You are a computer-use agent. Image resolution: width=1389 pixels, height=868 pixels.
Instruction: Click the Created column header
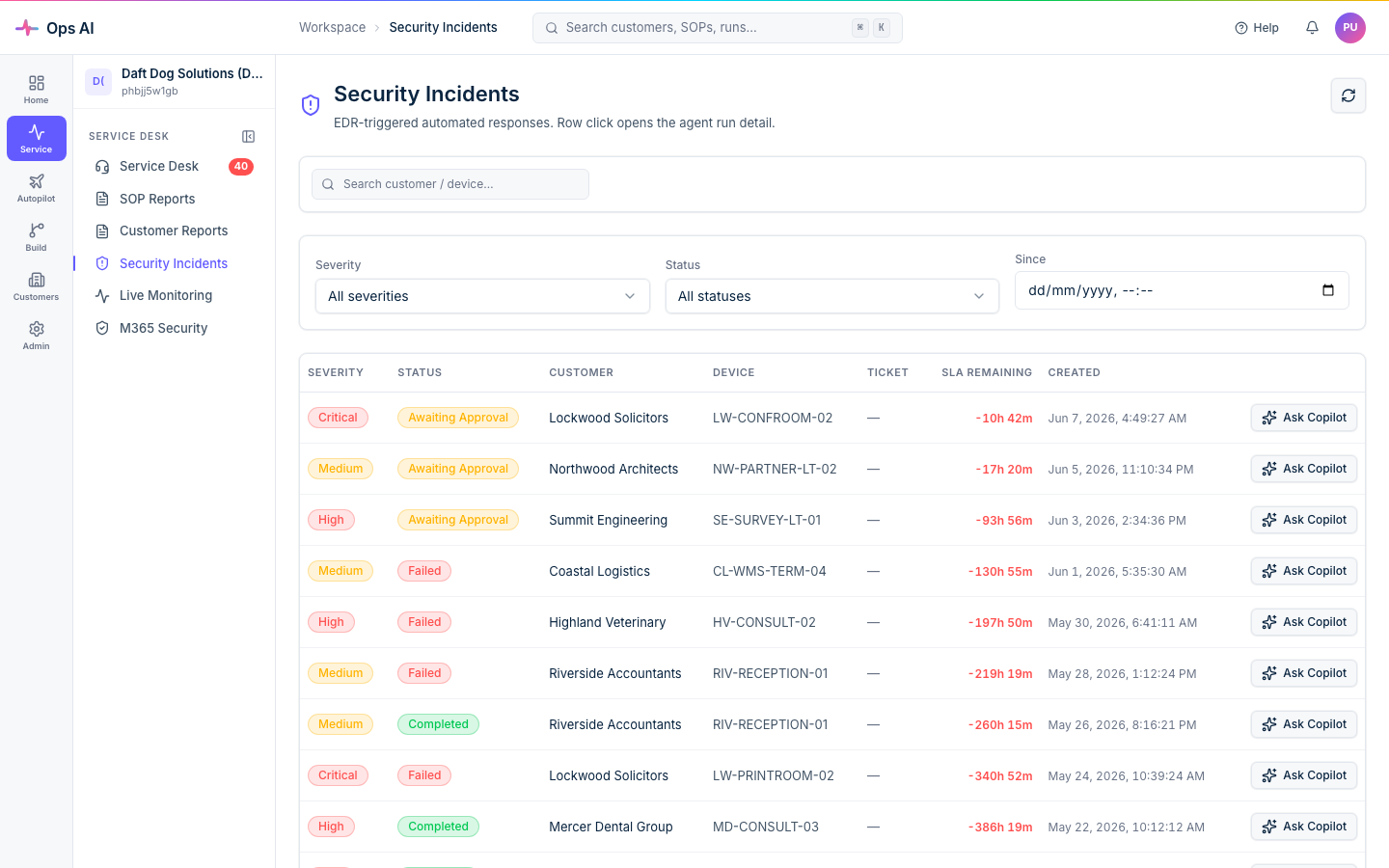point(1075,372)
